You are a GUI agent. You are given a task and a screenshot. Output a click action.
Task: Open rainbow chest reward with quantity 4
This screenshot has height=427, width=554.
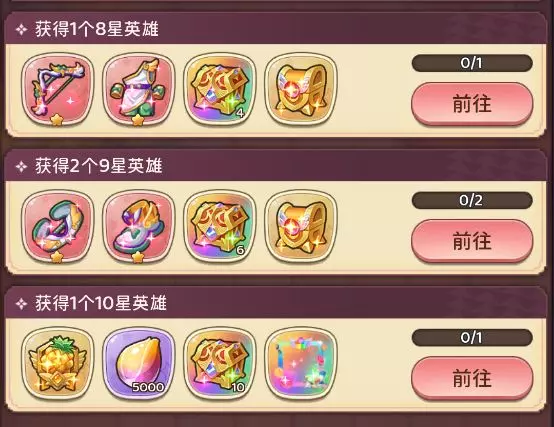pos(220,89)
